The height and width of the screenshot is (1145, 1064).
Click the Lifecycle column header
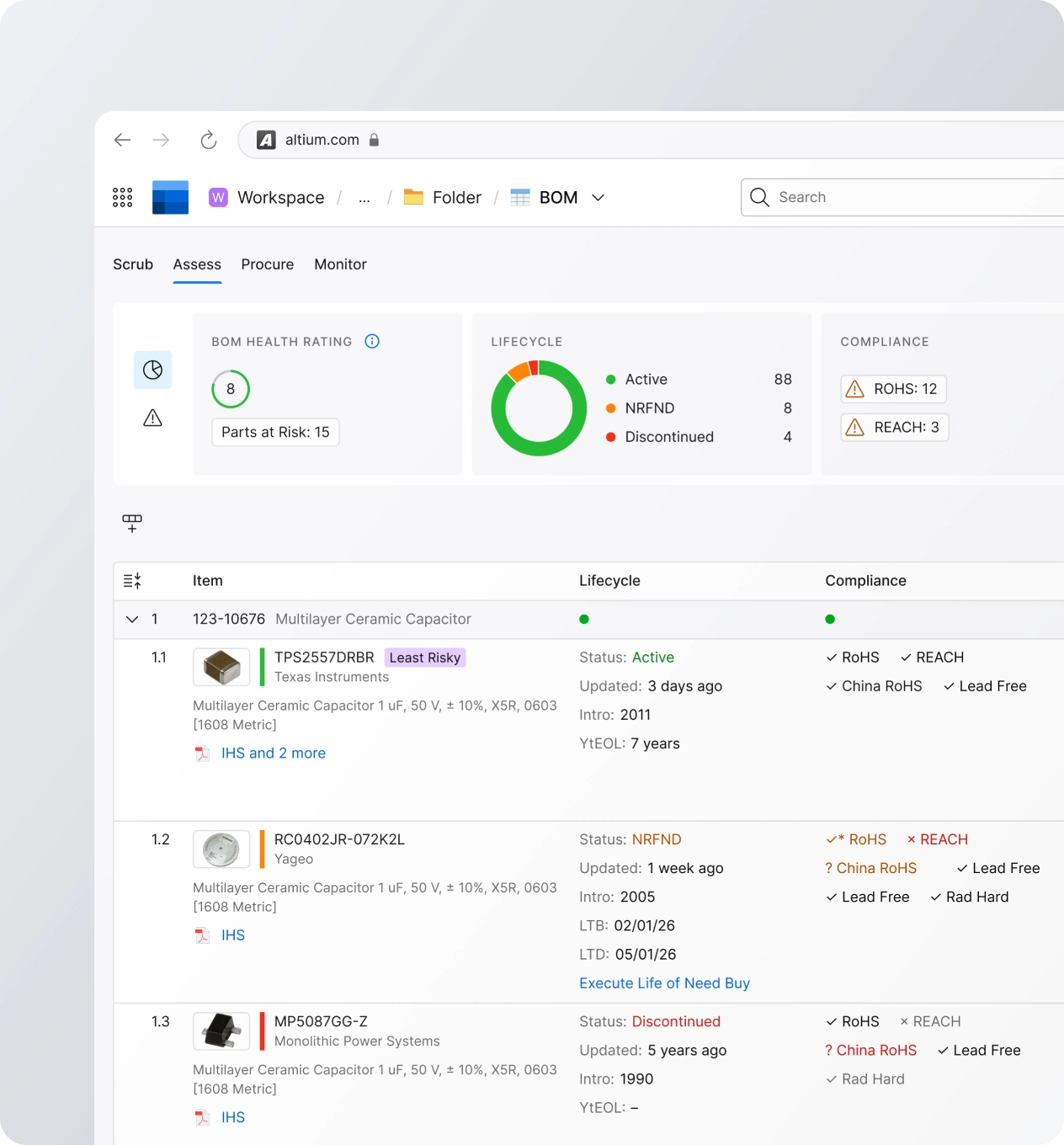point(609,581)
